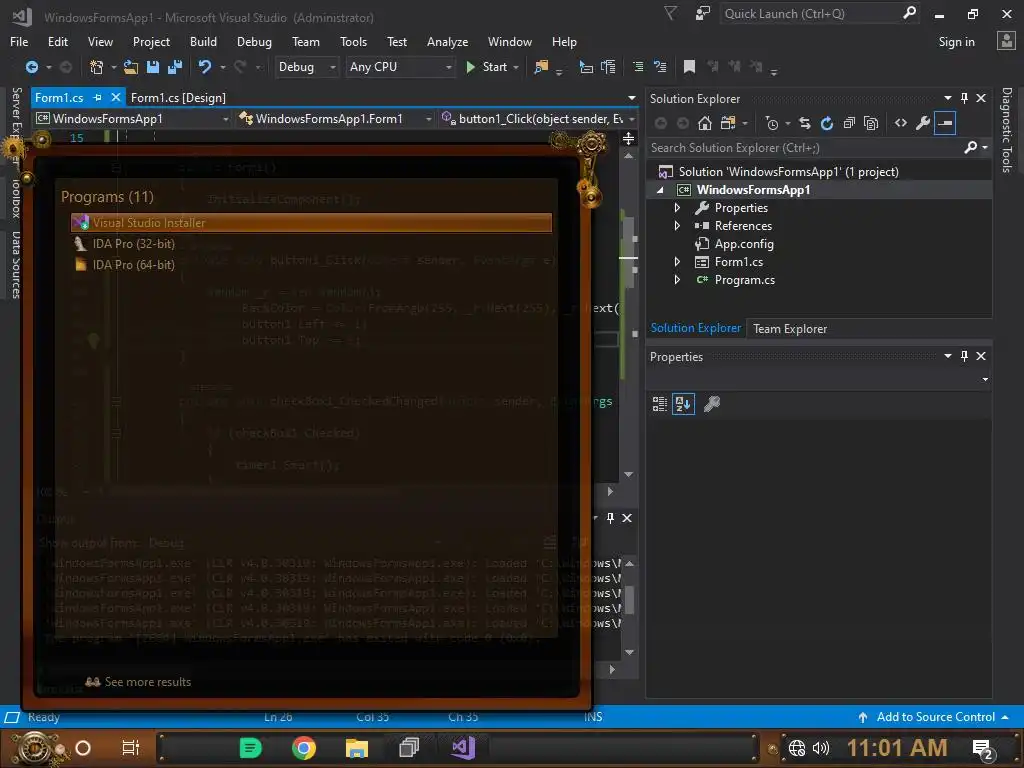Toggle Auto Hide pin on Solution Explorer
Image resolution: width=1024 pixels, height=768 pixels.
pos(964,98)
